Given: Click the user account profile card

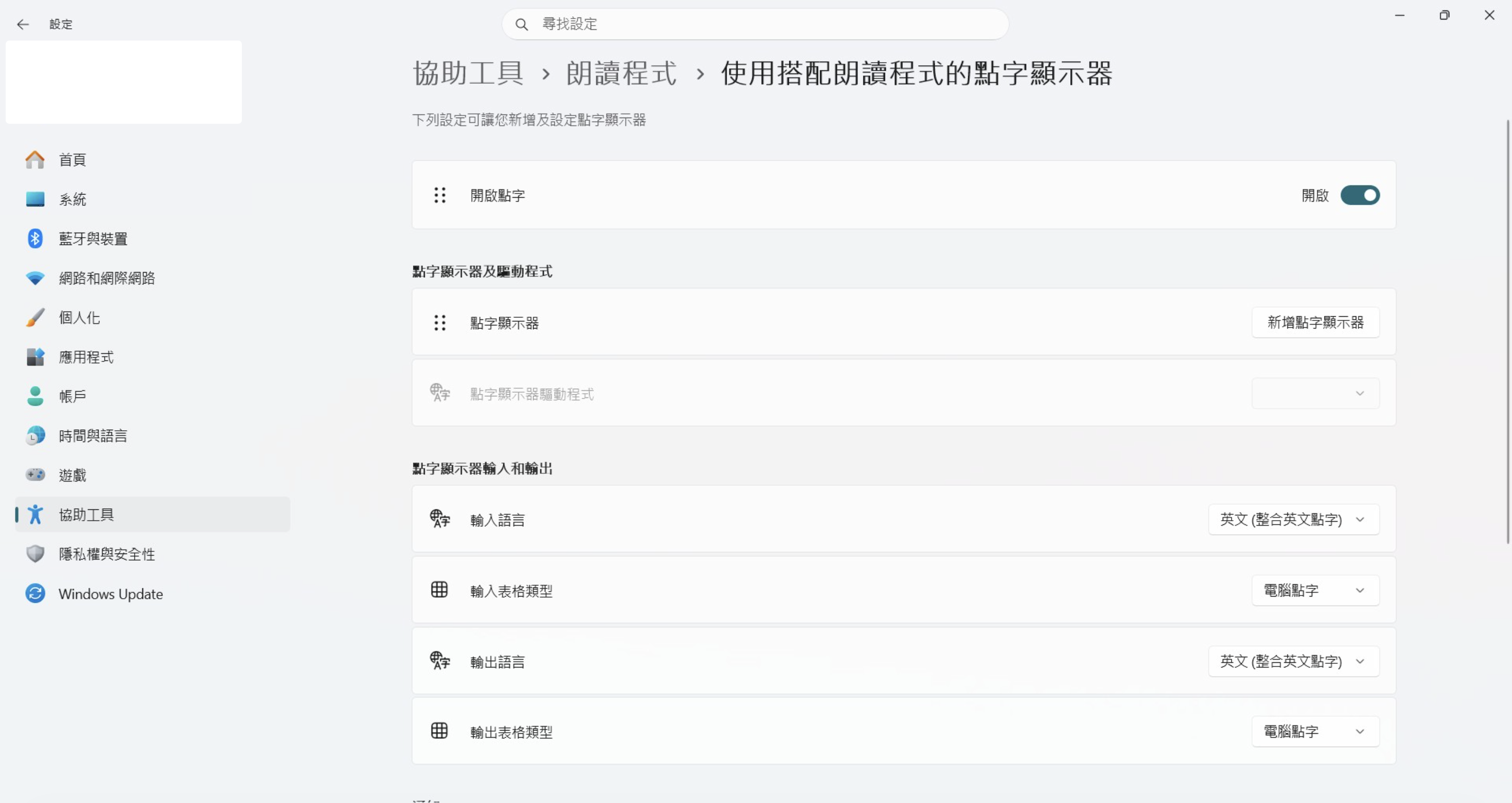Looking at the screenshot, I should click(x=124, y=82).
